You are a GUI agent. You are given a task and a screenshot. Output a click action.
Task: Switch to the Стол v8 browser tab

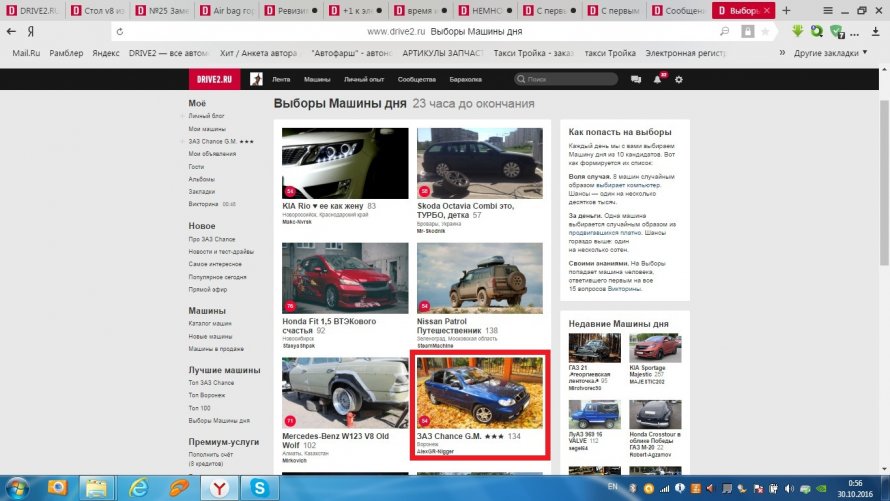pyautogui.click(x=97, y=10)
